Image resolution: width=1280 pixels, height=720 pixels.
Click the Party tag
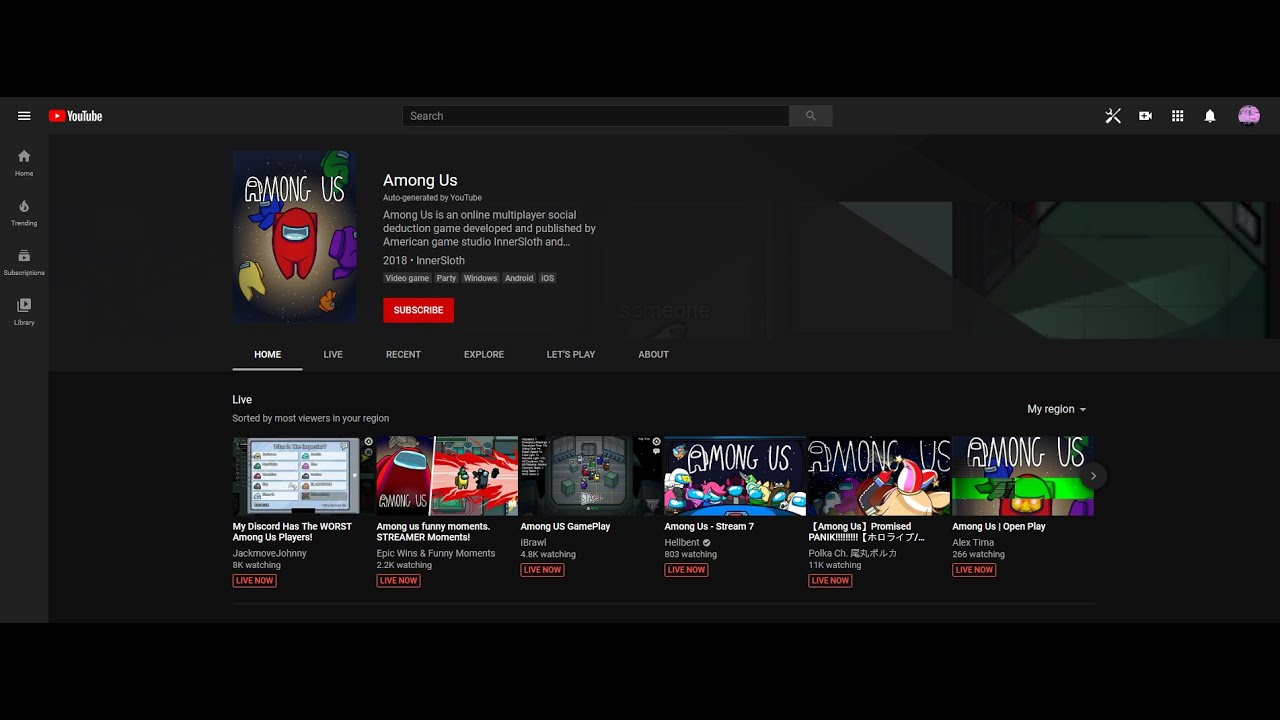click(446, 278)
